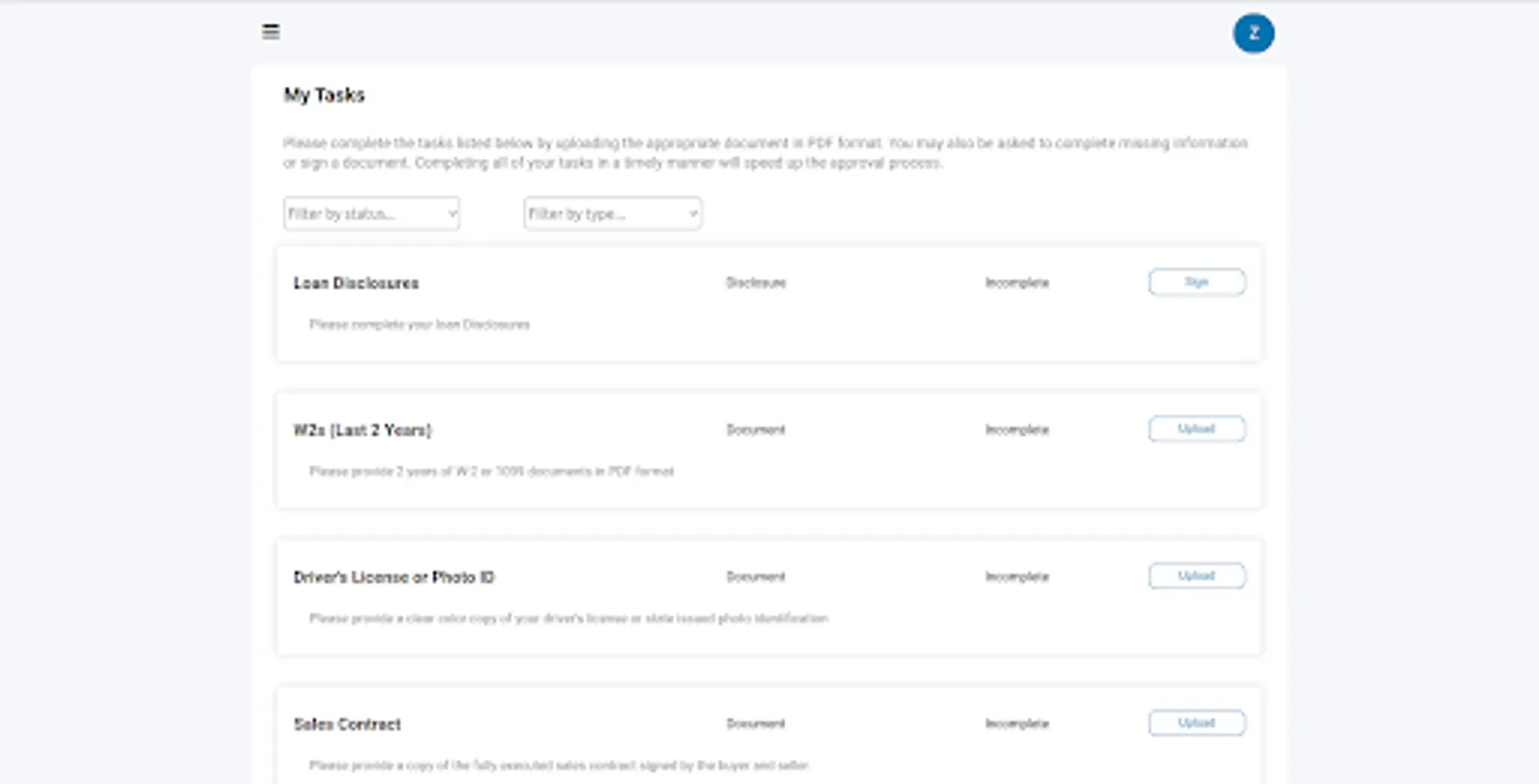Viewport: 1539px width, 784px height.
Task: Sign the Loan Disclosures document
Action: pos(1197,281)
